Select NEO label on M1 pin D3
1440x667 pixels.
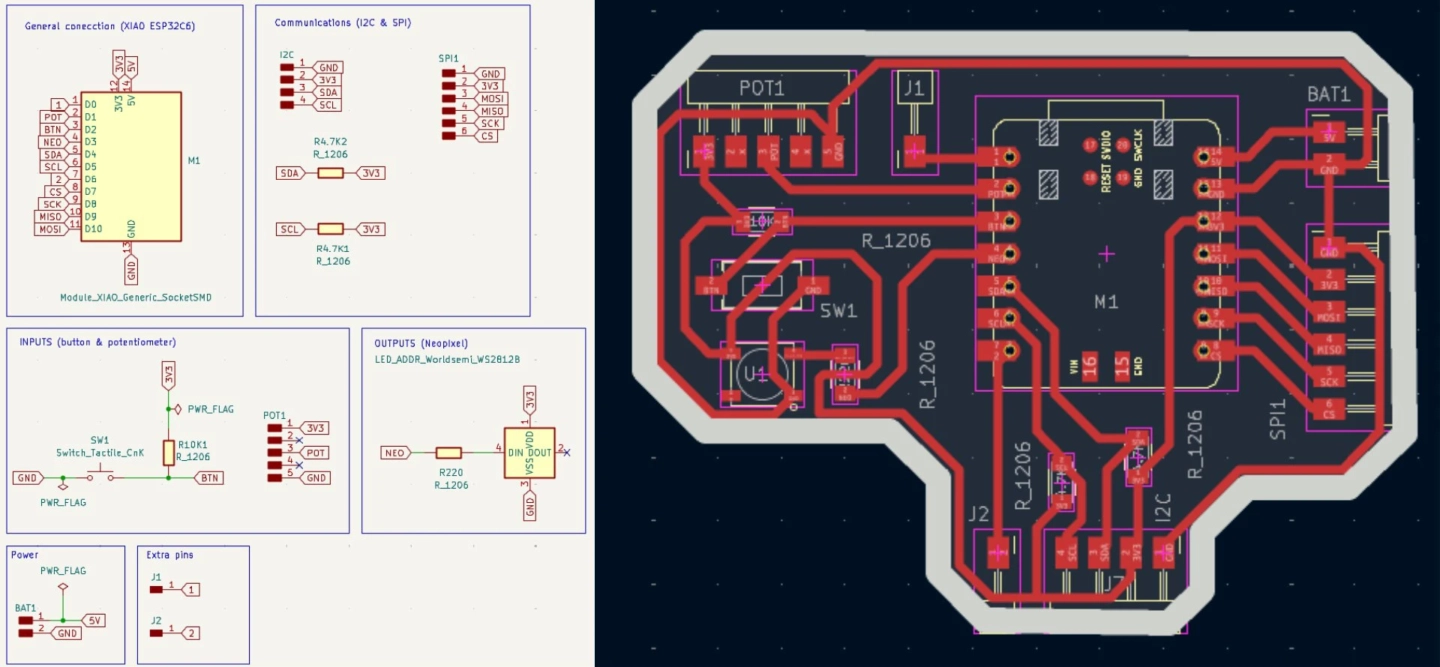[x=53, y=142]
